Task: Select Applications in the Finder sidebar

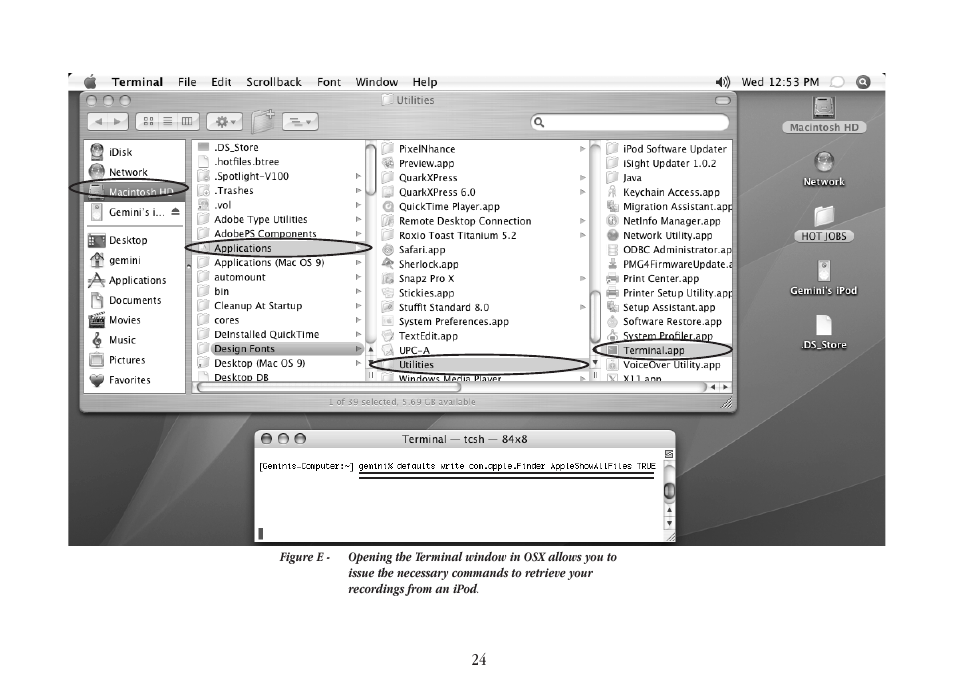Action: coord(137,280)
